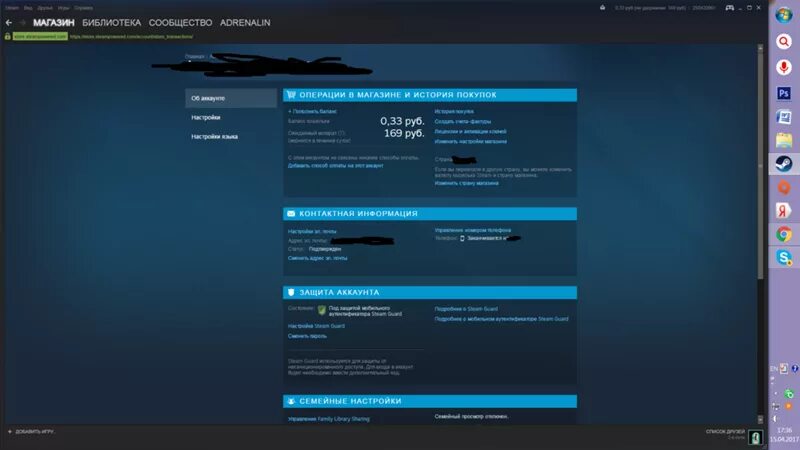Image resolution: width=800 pixels, height=450 pixels.
Task: Click the 0,33 руб. wallet balance
Action: (402, 121)
